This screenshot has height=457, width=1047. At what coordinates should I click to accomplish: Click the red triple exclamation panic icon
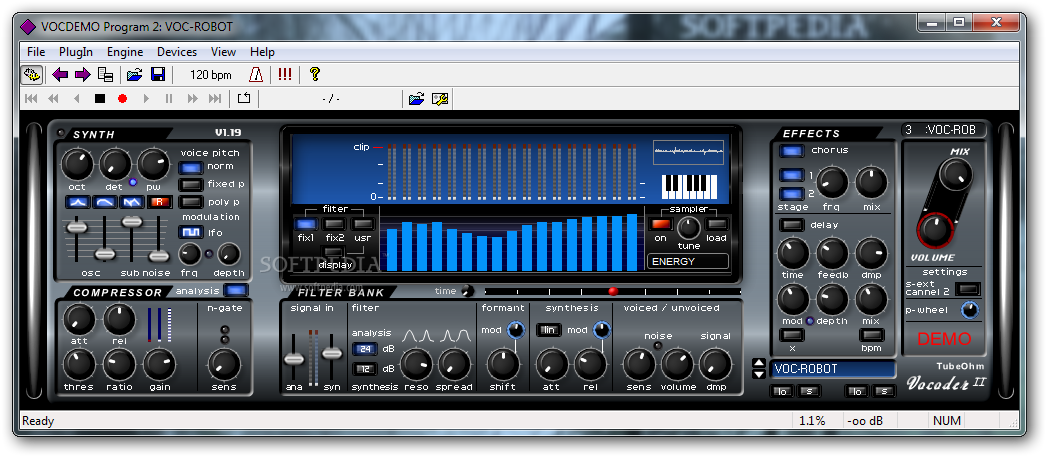[x=285, y=74]
